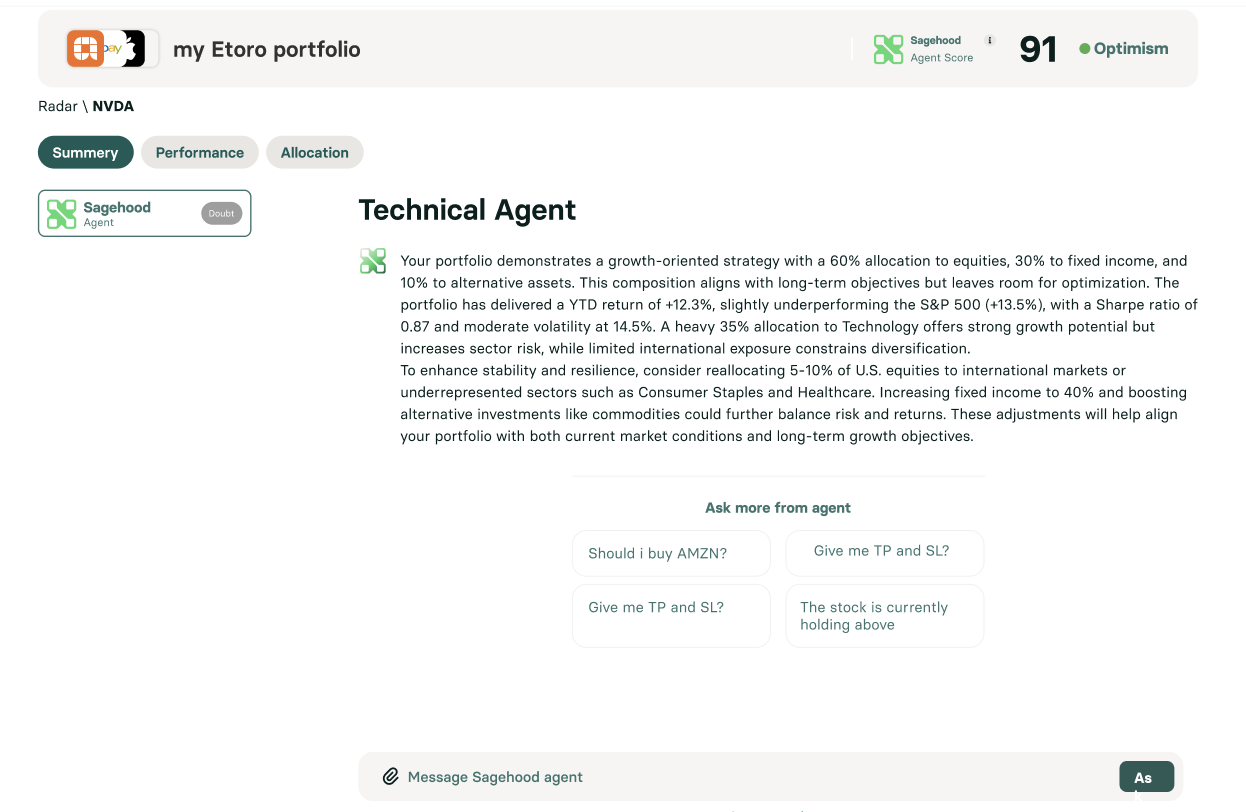
Task: Click the Radar breadcrumb link
Action: point(57,106)
